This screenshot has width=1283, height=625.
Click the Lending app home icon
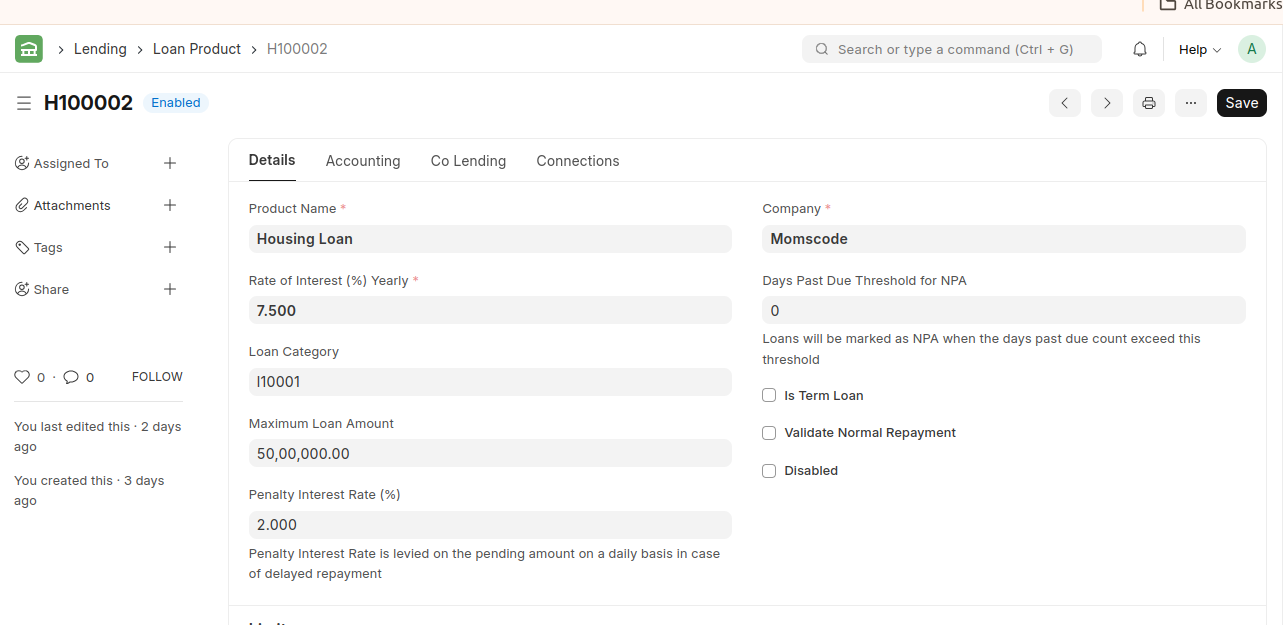[x=29, y=49]
